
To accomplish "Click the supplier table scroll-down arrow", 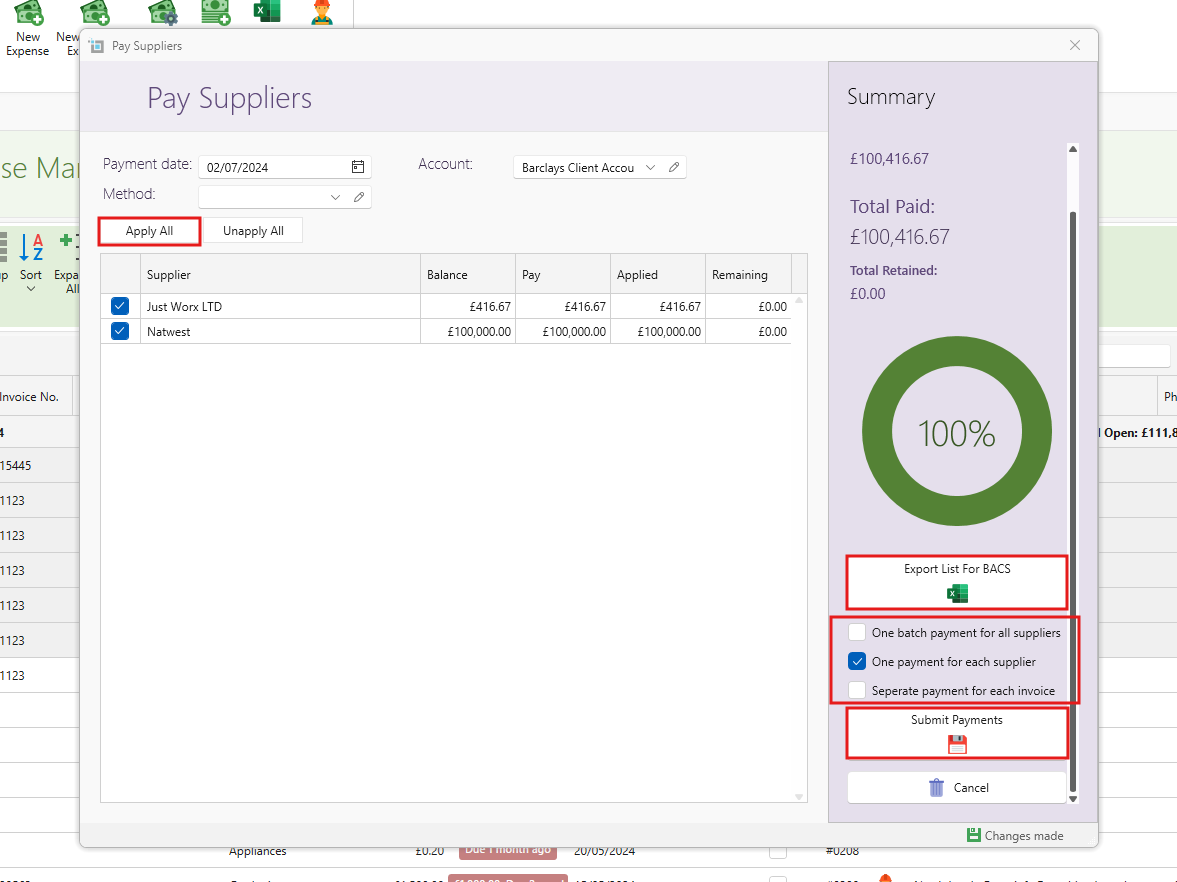I will tap(799, 796).
